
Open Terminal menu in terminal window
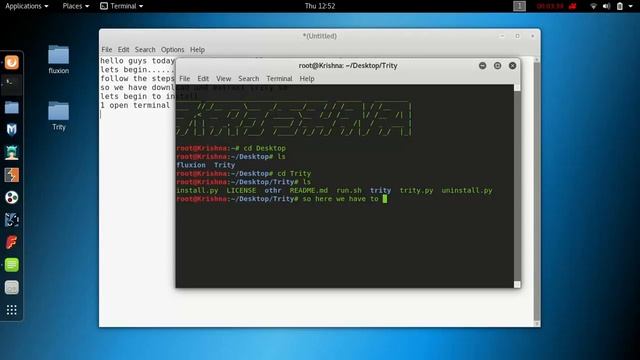[x=279, y=78]
